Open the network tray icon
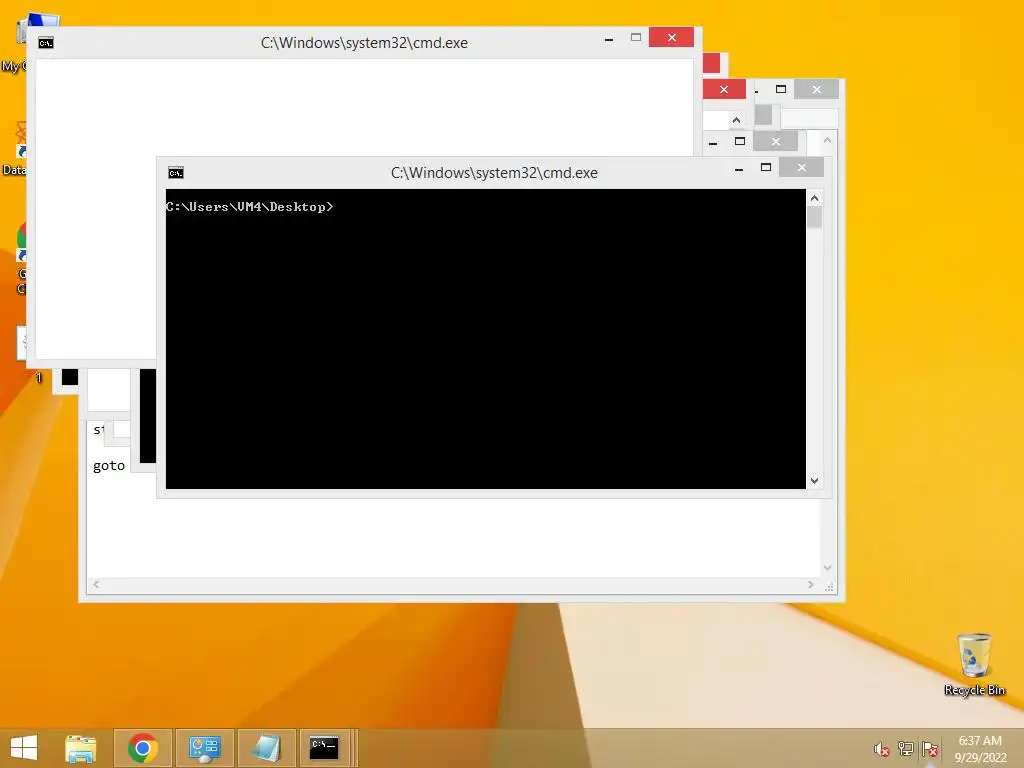This screenshot has width=1024, height=768. click(x=905, y=749)
